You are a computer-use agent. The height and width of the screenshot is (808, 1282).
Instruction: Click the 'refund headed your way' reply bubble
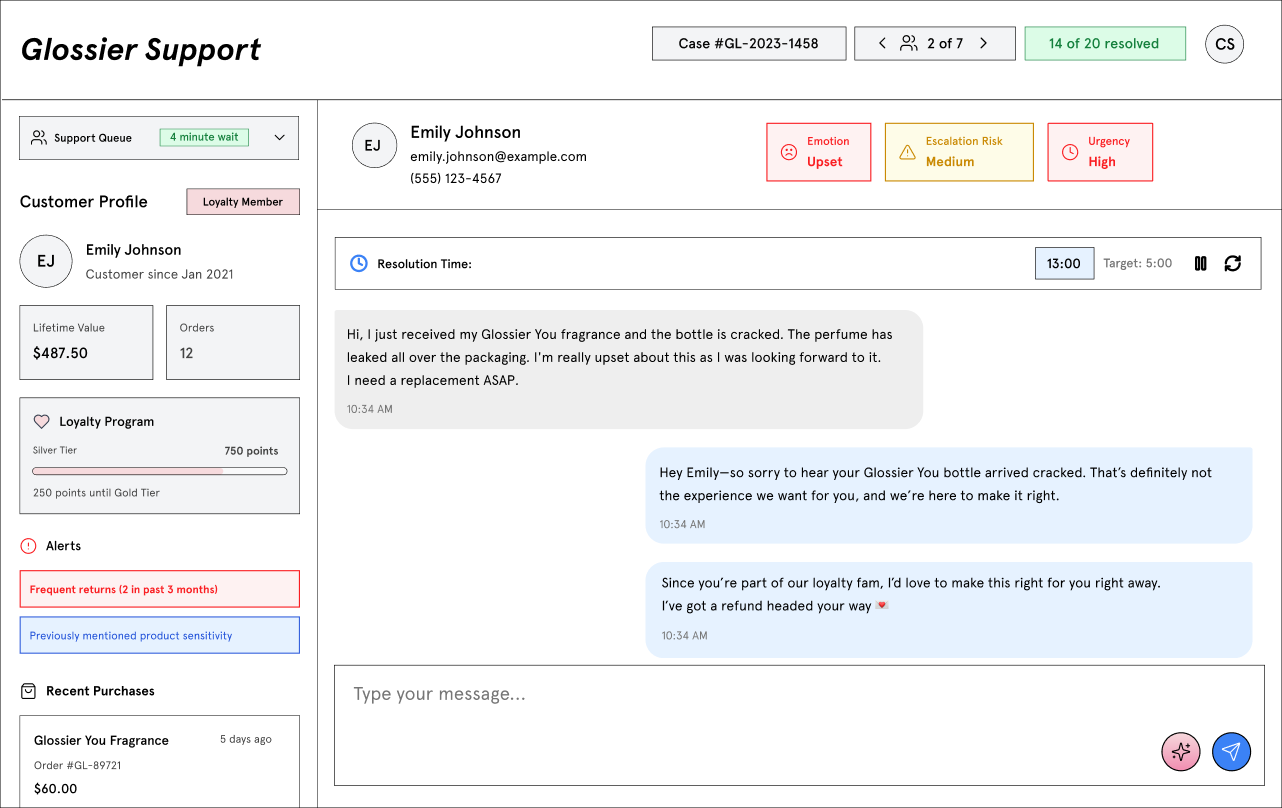(949, 609)
